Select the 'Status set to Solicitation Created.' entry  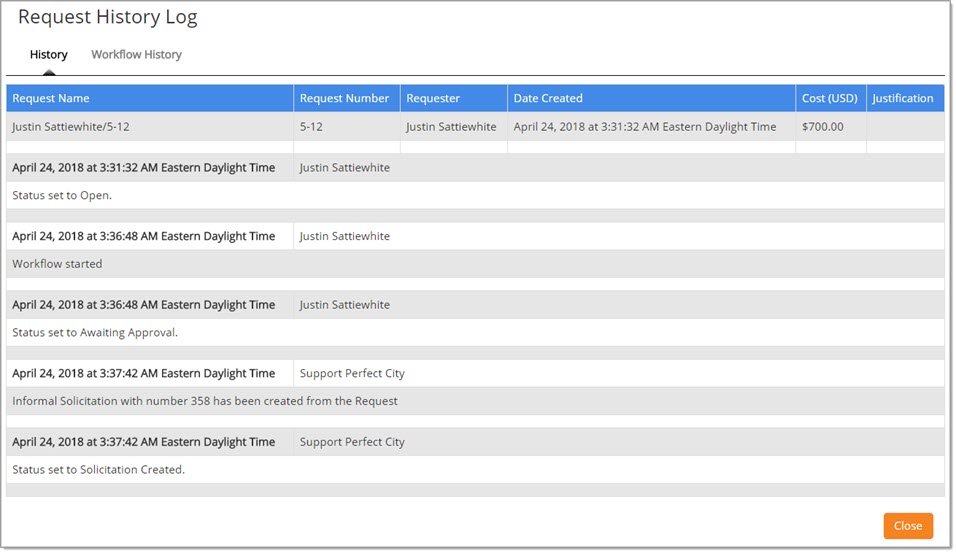tap(98, 469)
